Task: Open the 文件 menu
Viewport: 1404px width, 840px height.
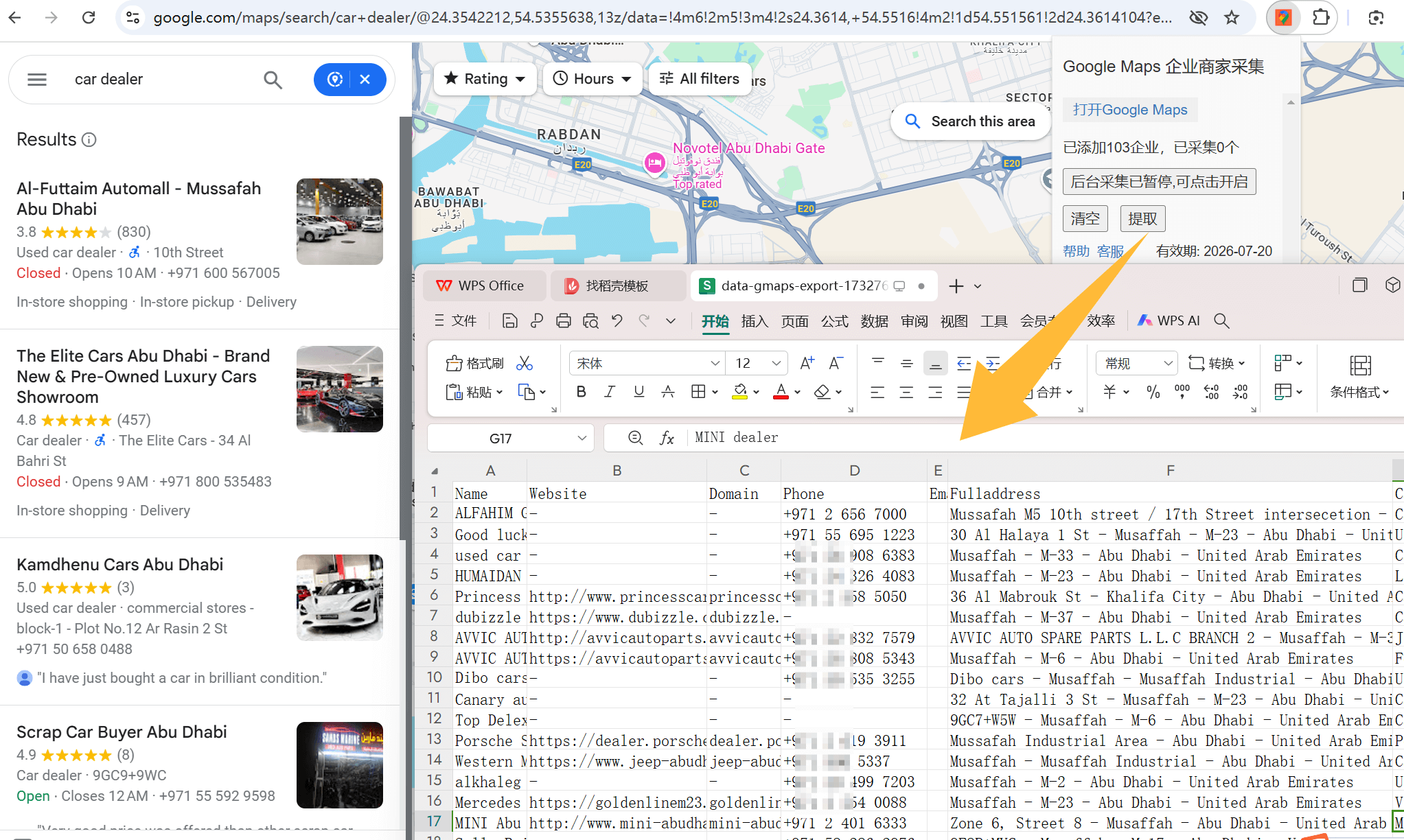Action: 455,321
